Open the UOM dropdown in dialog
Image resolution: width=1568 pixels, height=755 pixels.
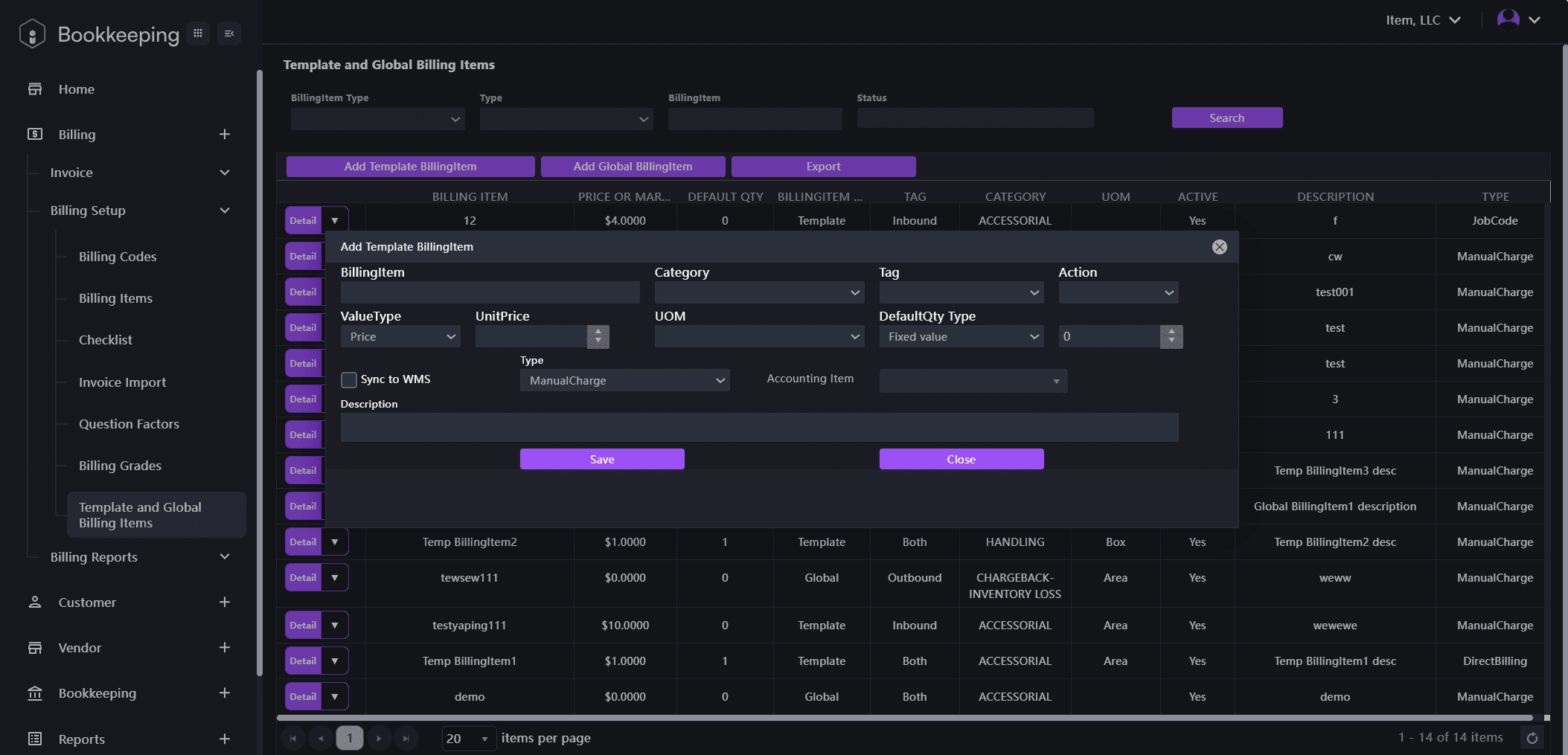(759, 336)
